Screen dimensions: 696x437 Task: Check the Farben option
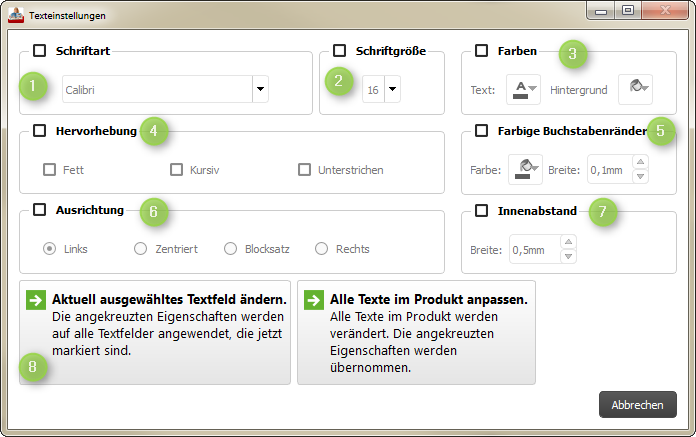[482, 50]
